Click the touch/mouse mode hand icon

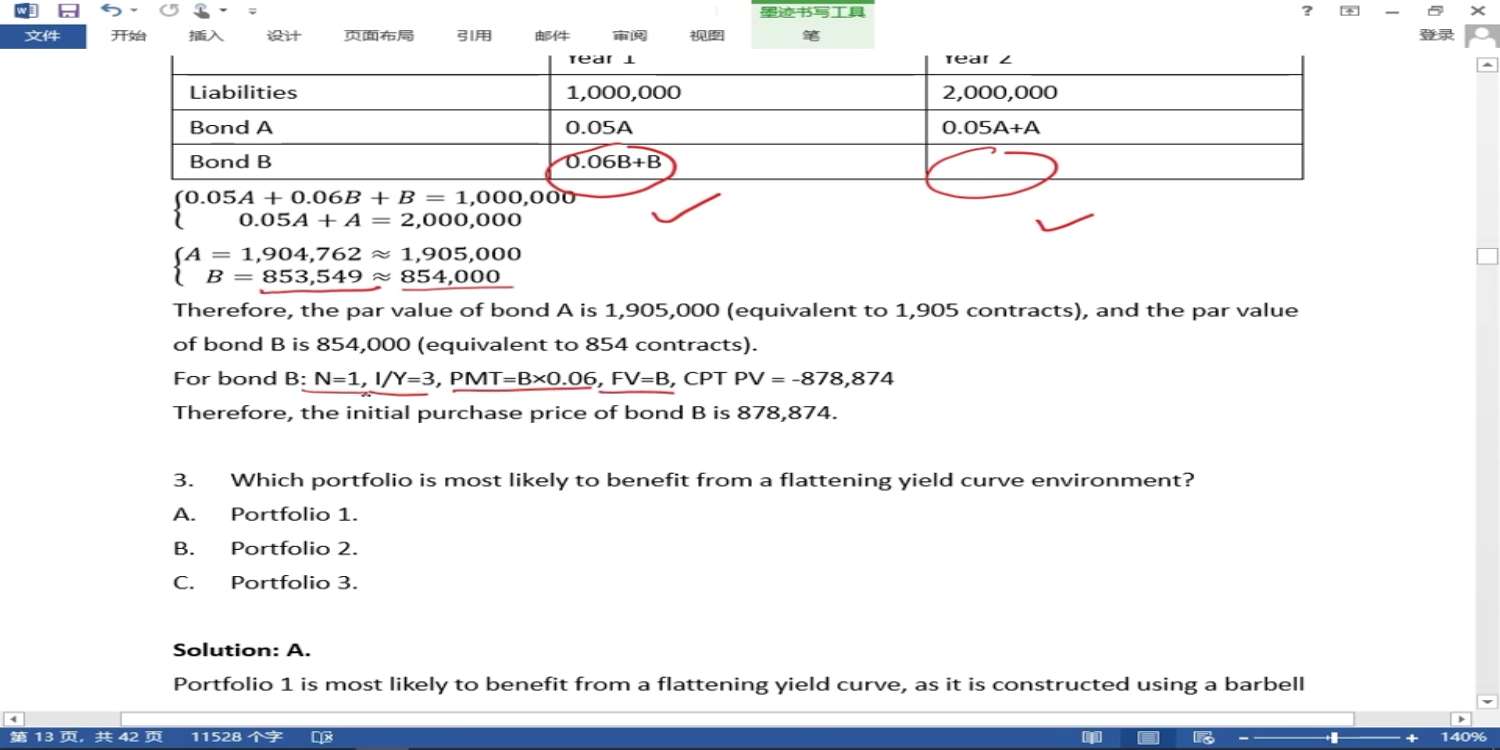202,11
